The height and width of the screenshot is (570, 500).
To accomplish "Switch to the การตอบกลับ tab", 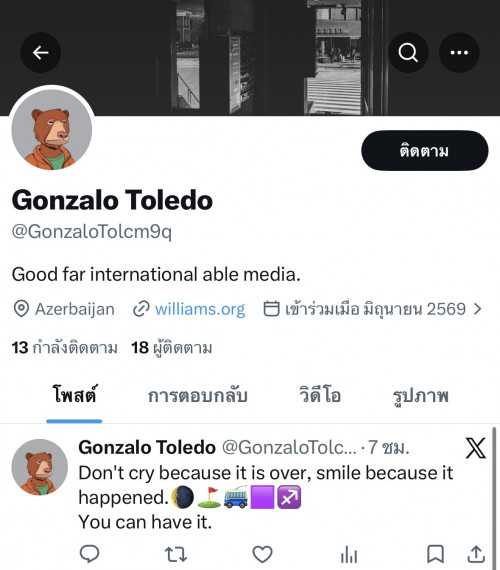I will 197,396.
